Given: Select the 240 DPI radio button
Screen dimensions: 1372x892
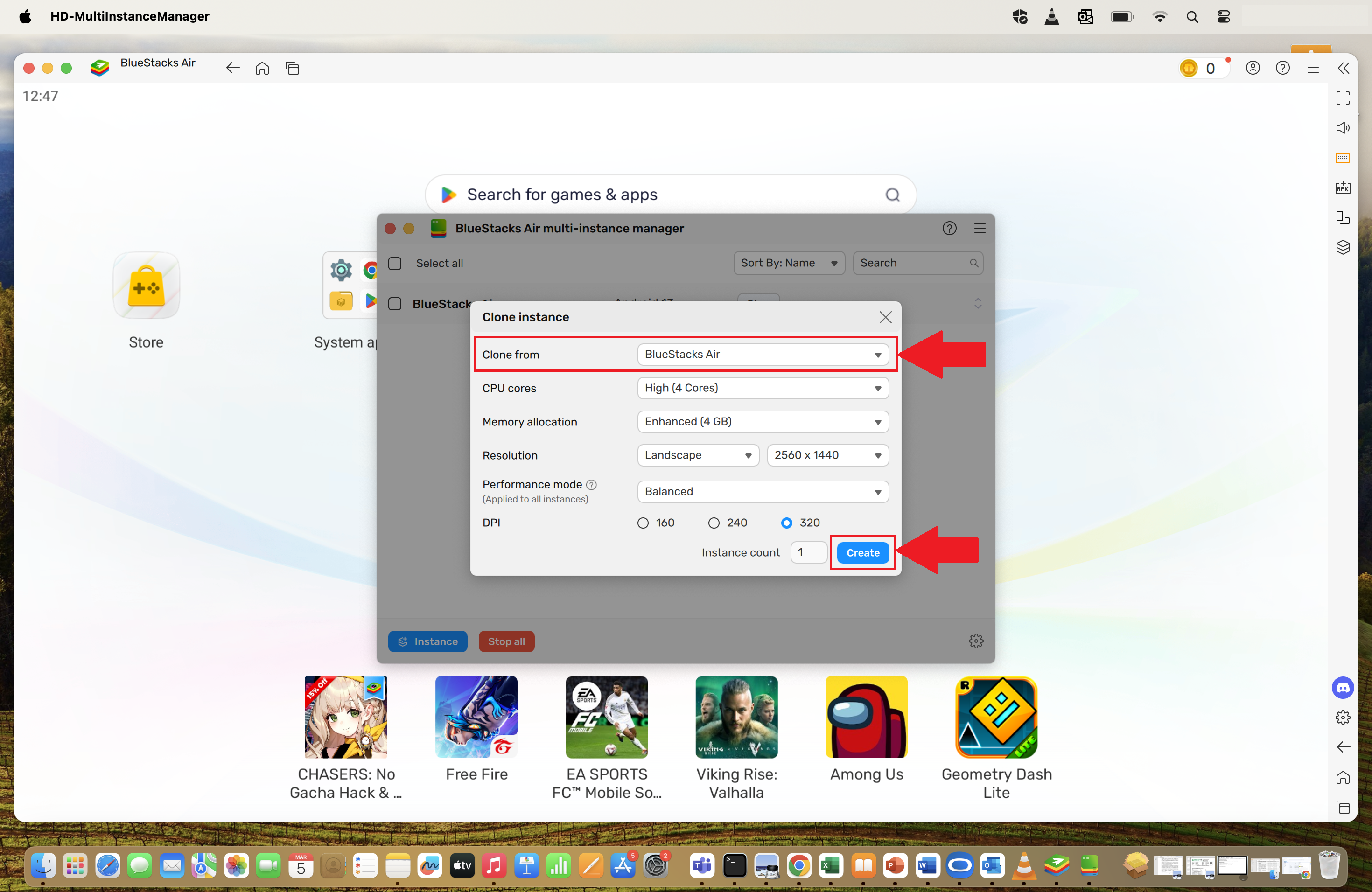Looking at the screenshot, I should click(x=714, y=523).
